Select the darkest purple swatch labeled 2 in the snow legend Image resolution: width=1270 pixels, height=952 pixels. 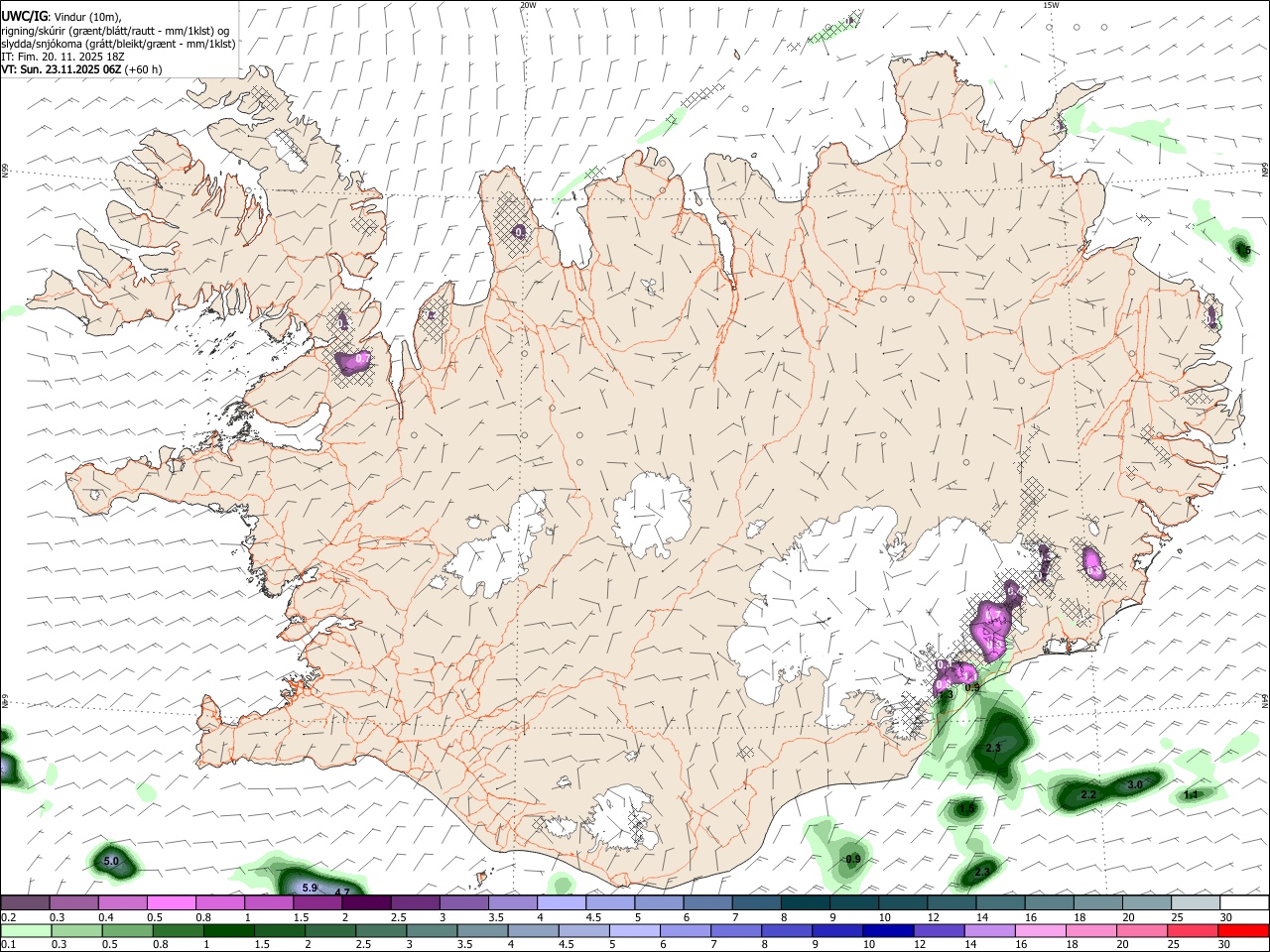pyautogui.click(x=365, y=902)
